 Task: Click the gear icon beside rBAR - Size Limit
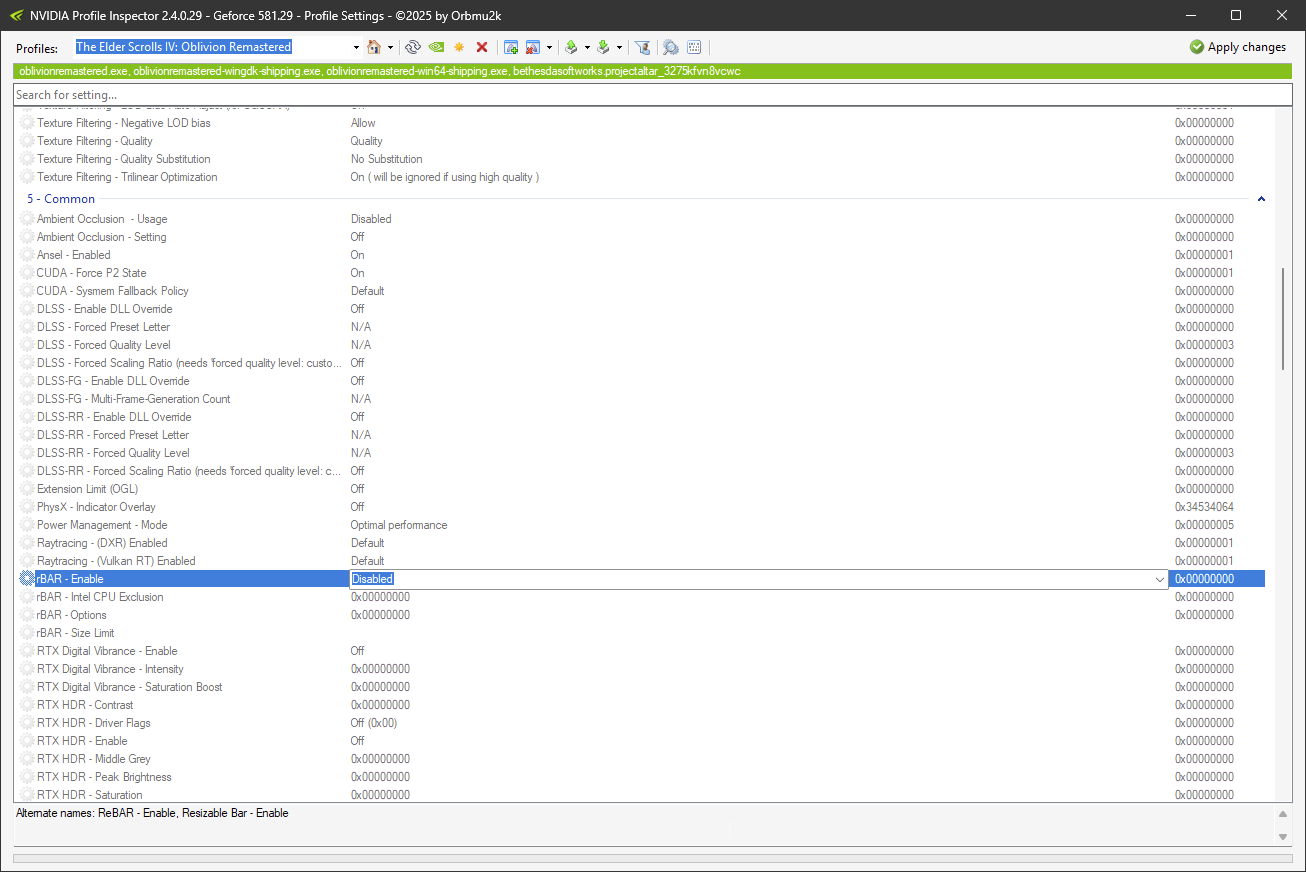(27, 633)
